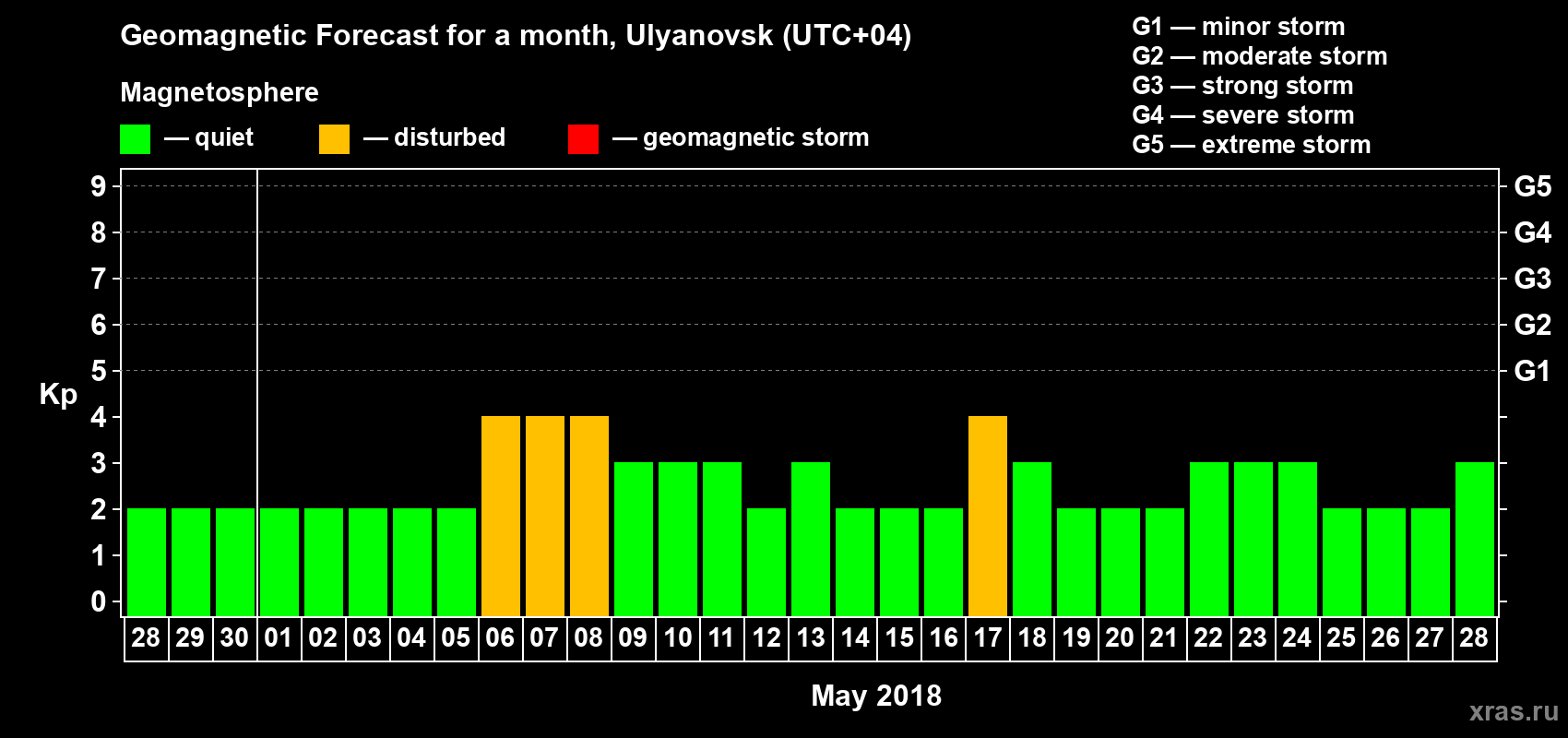
Task: Click the date label 19
Action: 1076,638
